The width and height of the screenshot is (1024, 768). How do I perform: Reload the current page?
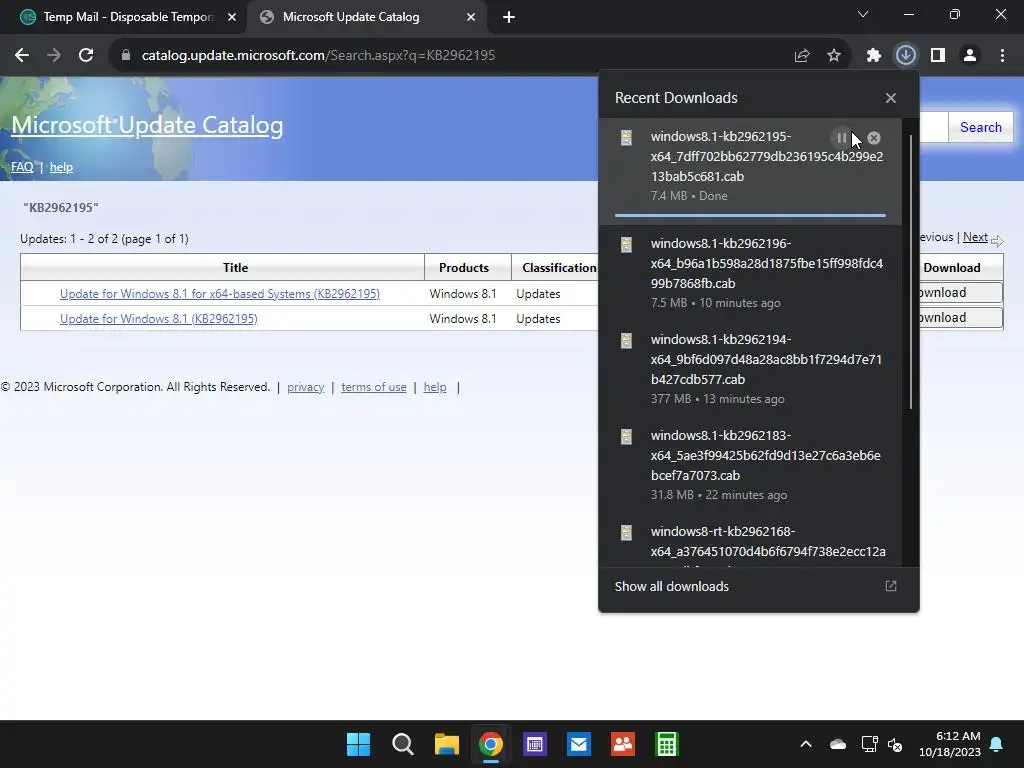click(86, 56)
